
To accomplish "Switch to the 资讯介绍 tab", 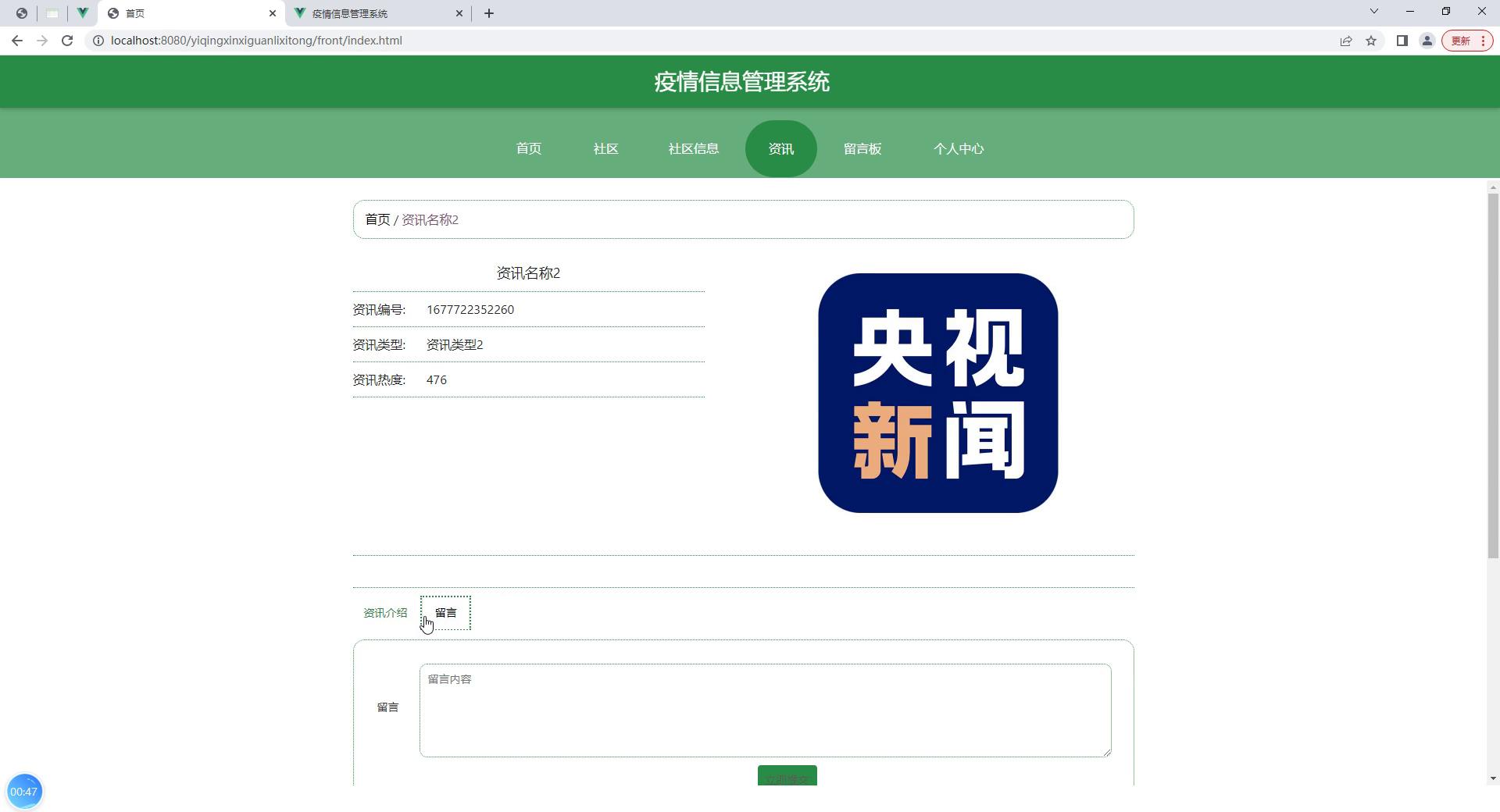I will click(385, 613).
